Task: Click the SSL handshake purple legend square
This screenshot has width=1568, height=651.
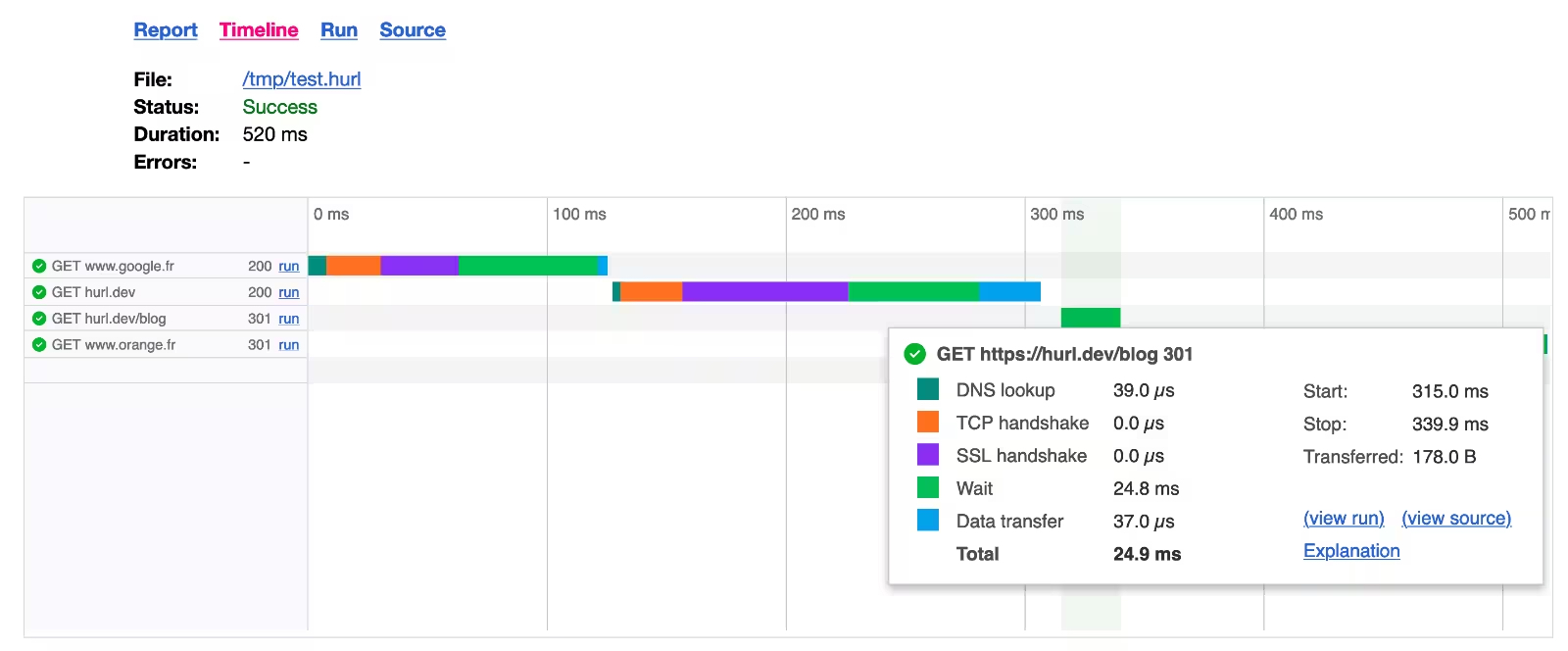Action: click(x=927, y=455)
